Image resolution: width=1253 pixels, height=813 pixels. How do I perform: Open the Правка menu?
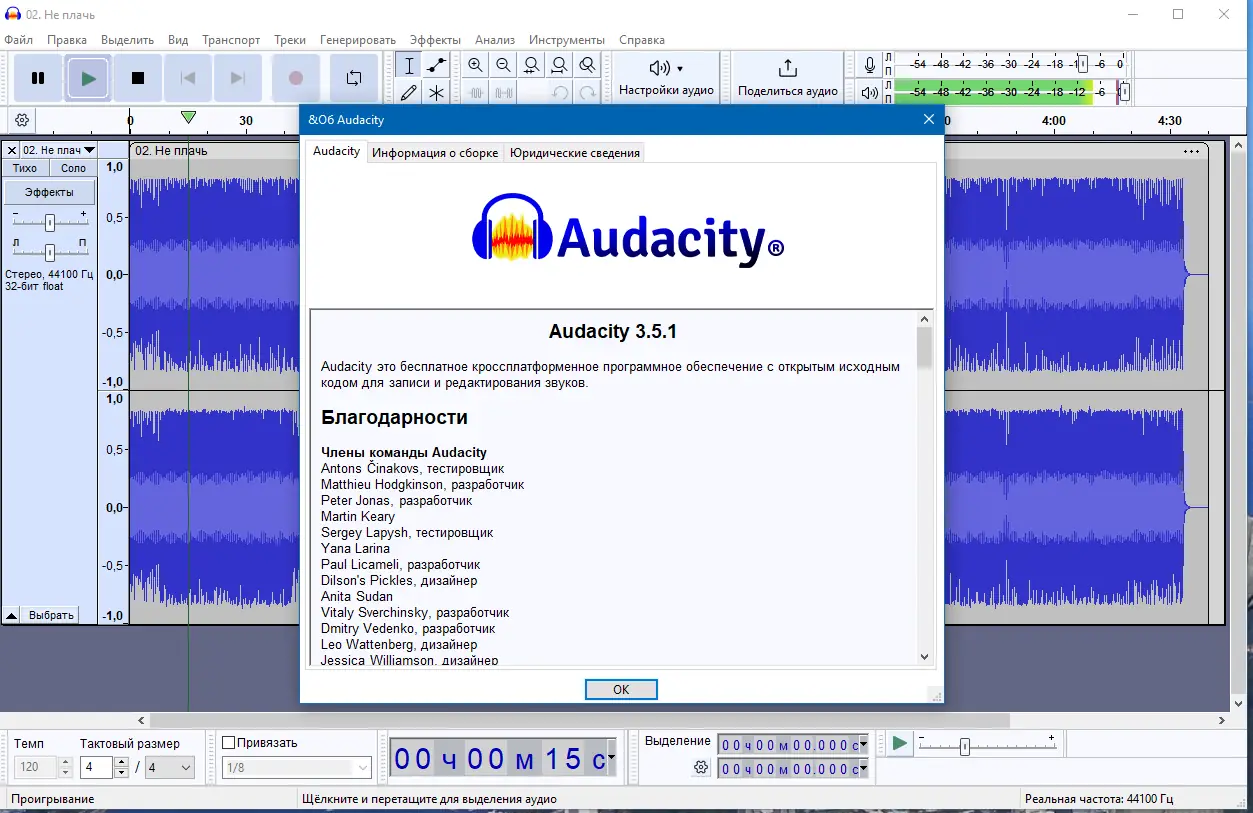point(67,40)
